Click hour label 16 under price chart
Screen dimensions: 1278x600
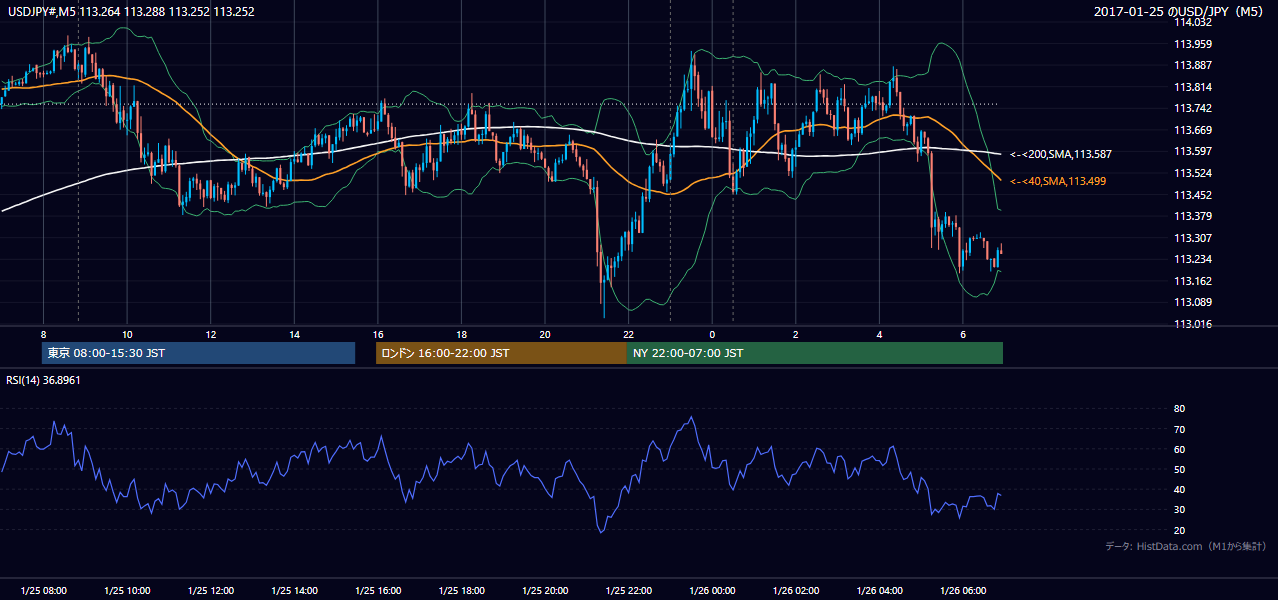coord(378,334)
